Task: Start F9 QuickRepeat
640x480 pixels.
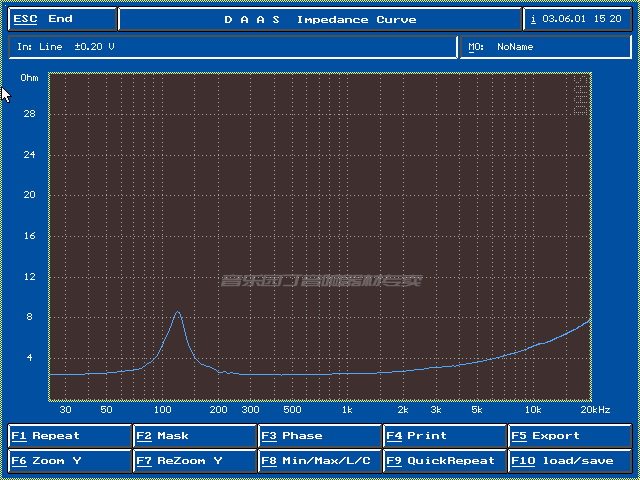Action: 445,461
